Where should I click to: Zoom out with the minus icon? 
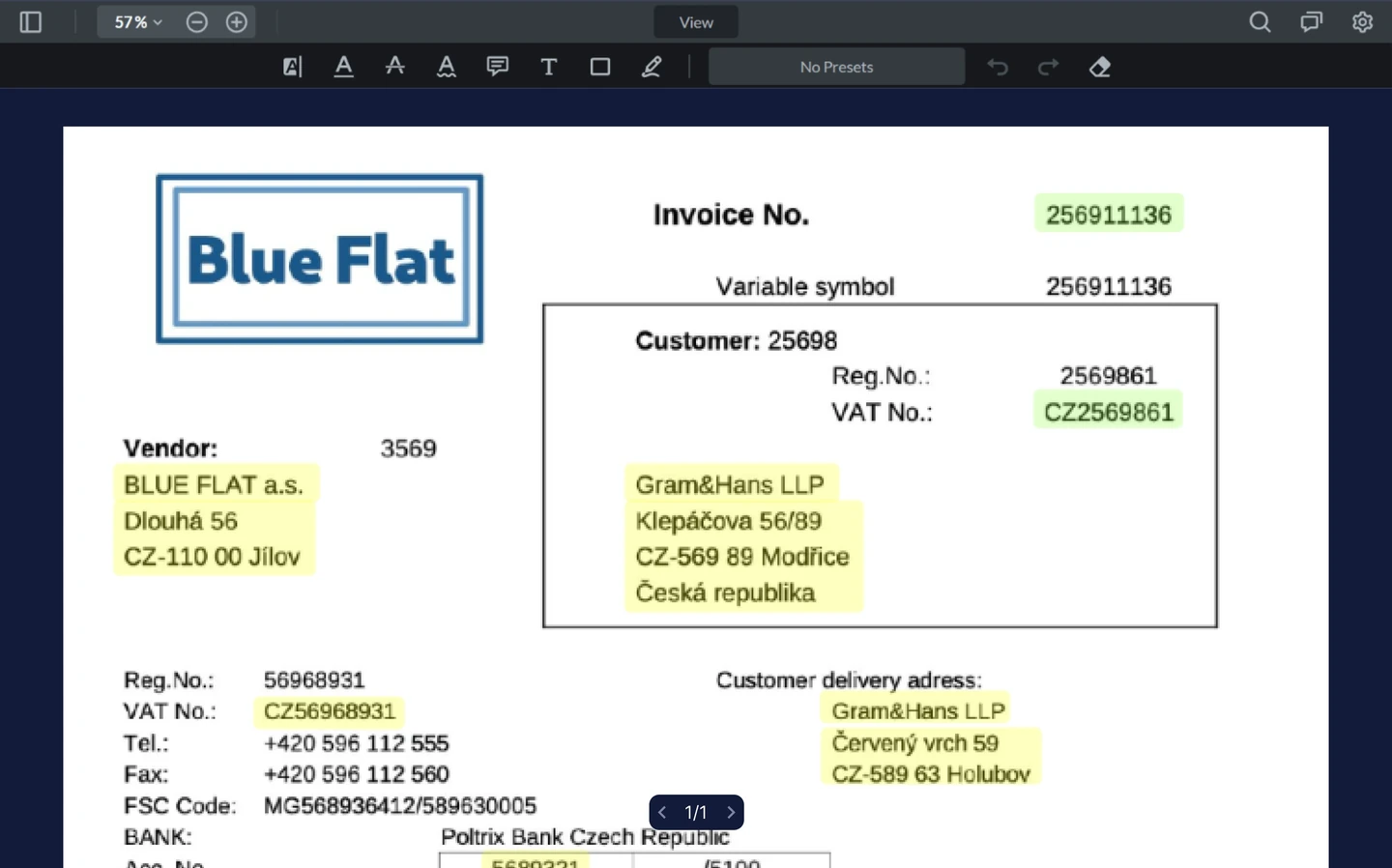197,21
